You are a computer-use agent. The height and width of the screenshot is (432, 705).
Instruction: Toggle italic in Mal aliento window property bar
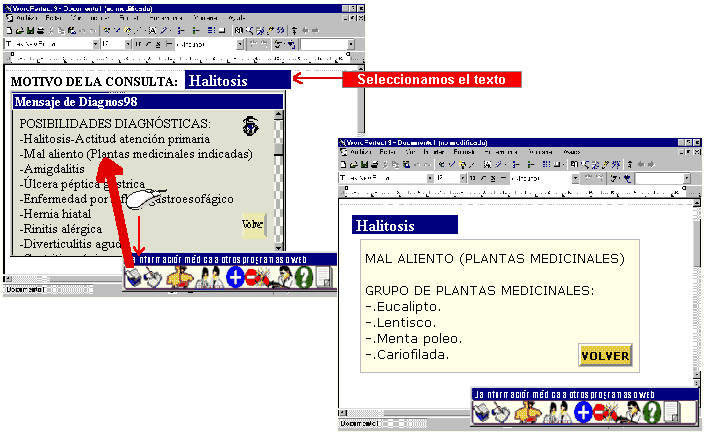tap(483, 178)
